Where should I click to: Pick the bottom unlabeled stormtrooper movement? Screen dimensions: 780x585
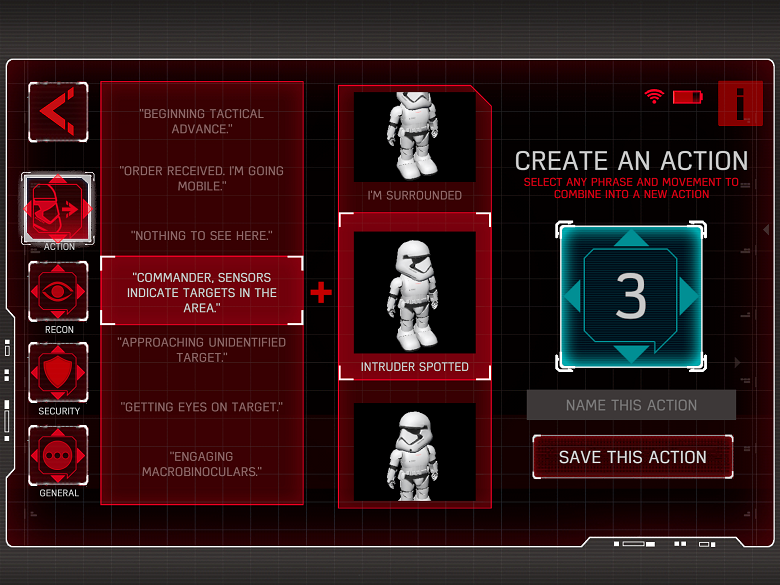(x=415, y=452)
